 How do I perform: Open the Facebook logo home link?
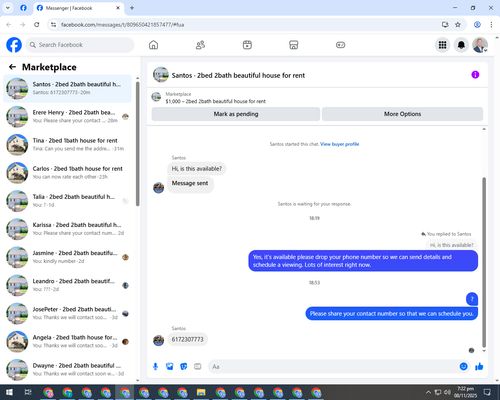pyautogui.click(x=14, y=45)
